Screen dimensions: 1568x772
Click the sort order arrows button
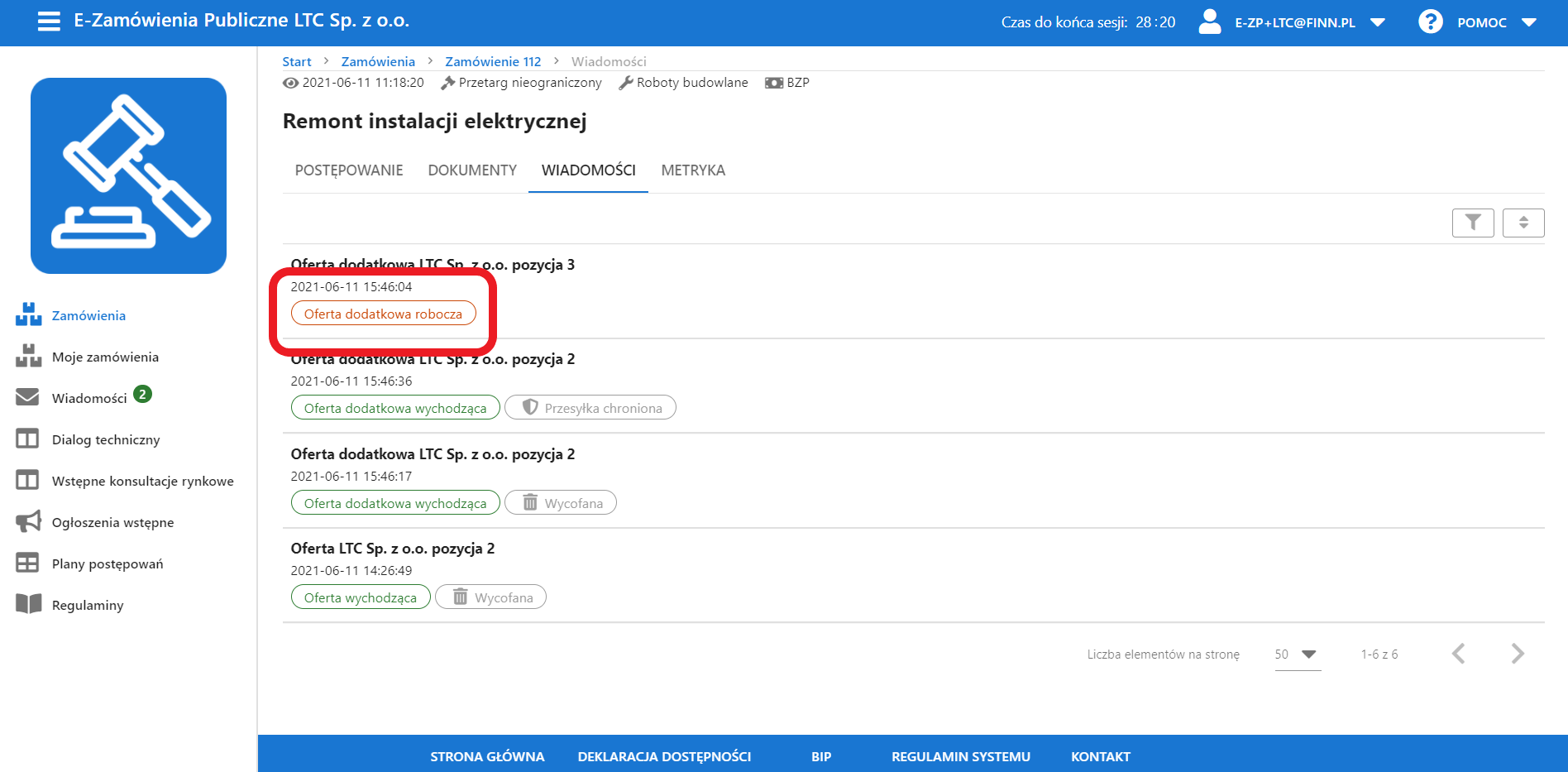point(1523,222)
